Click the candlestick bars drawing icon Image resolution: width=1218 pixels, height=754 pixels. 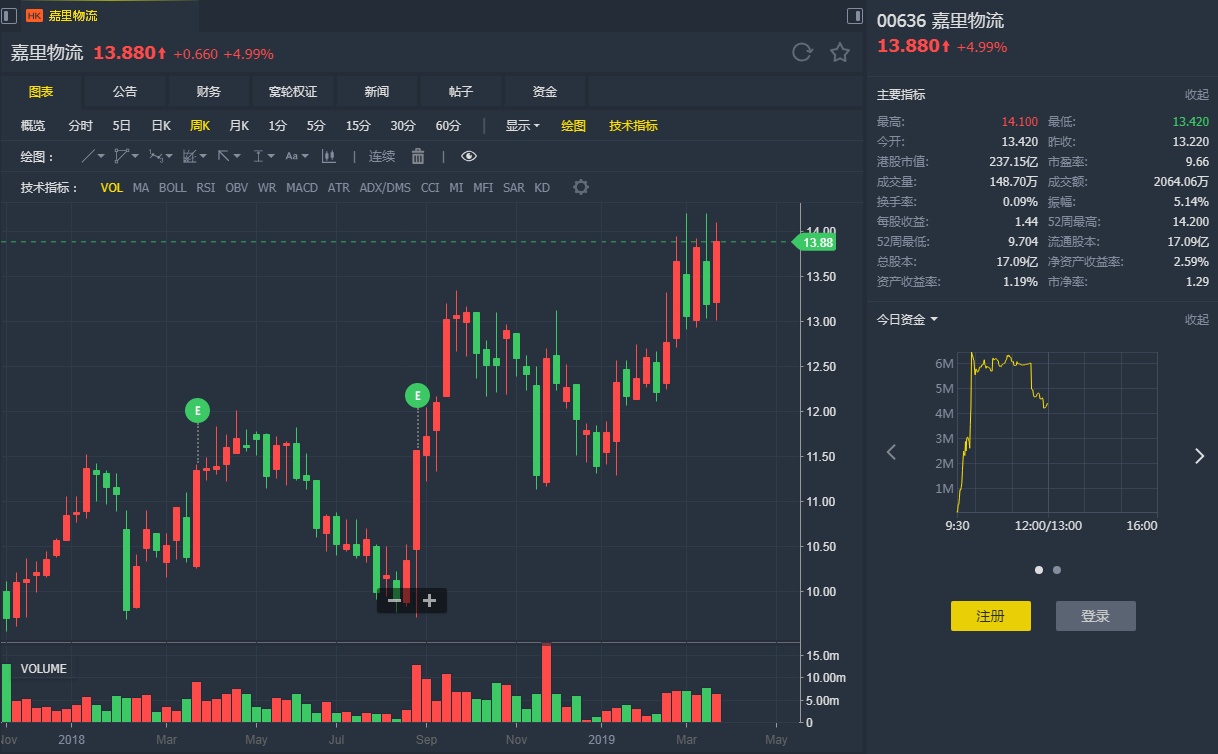click(328, 156)
